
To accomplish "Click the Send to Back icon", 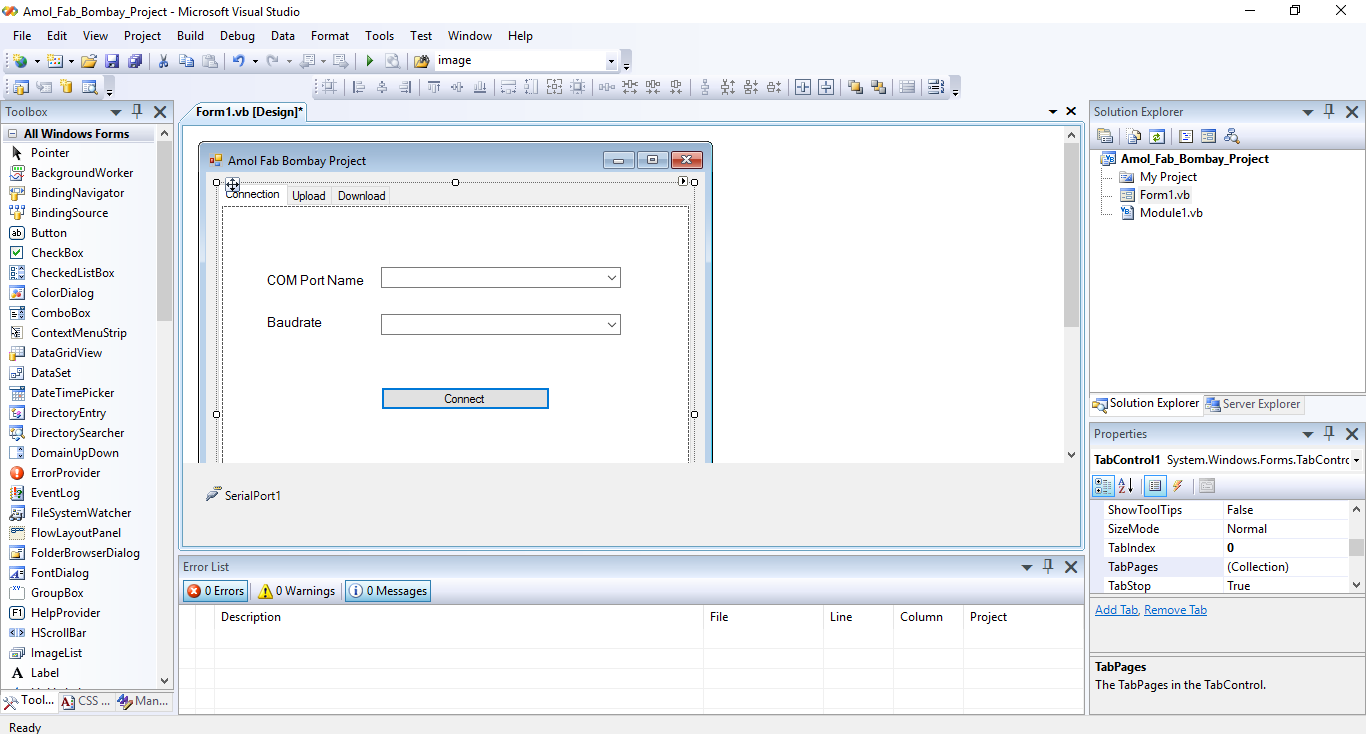I will coord(878,87).
